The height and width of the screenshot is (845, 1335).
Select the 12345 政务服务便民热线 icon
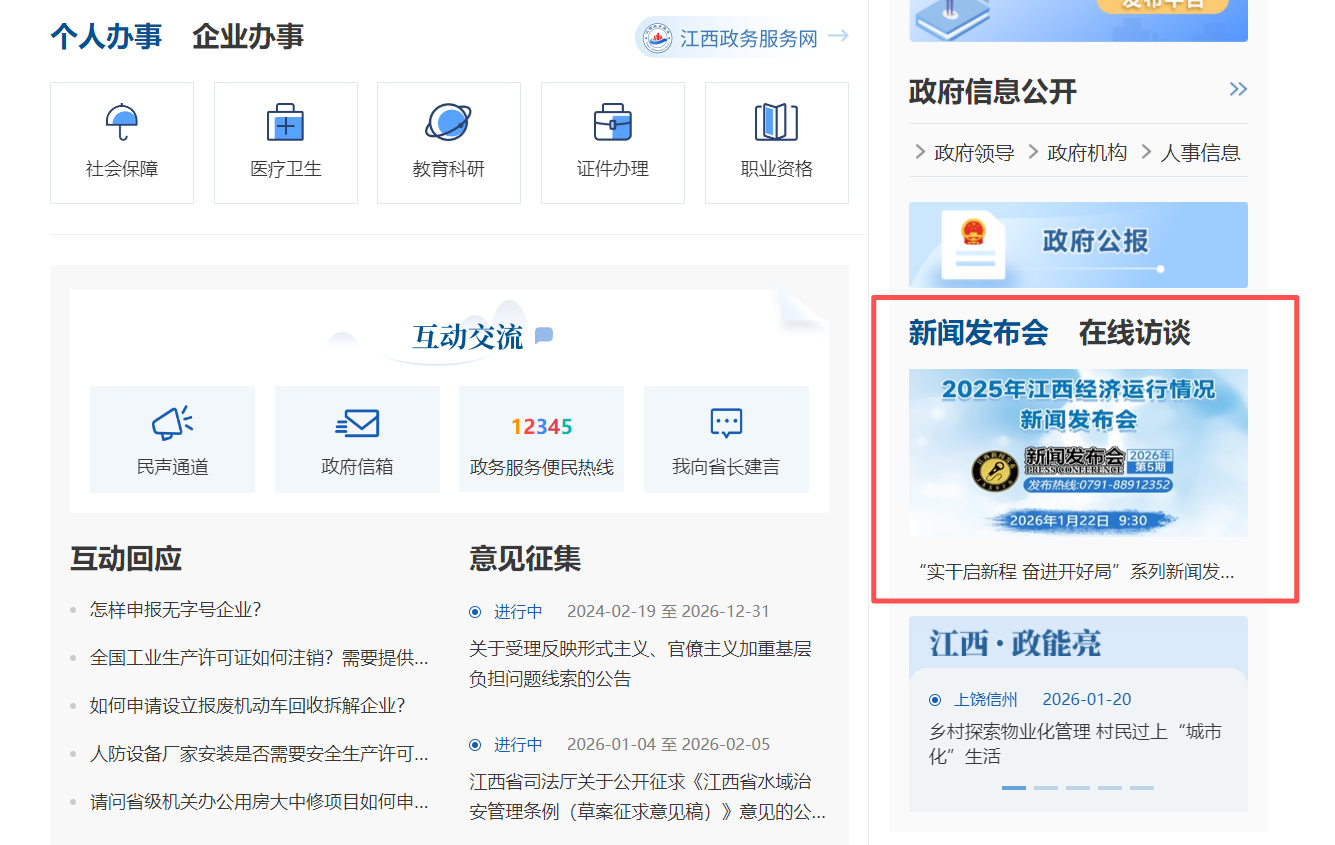tap(541, 427)
